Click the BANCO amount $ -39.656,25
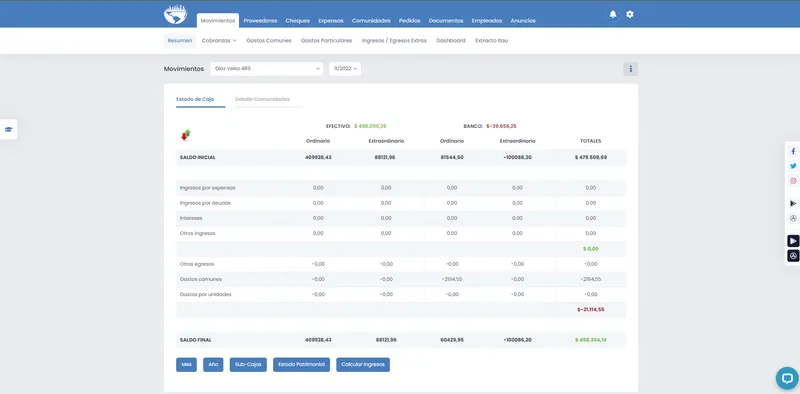Image resolution: width=800 pixels, height=394 pixels. point(501,126)
